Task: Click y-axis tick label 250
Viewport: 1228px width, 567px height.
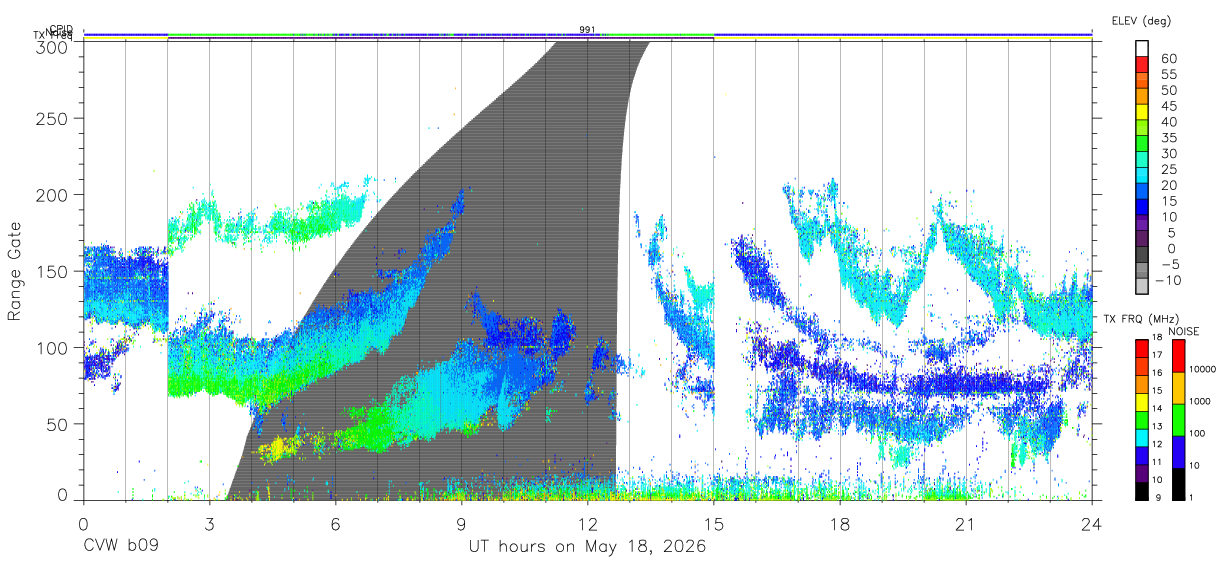Action: [x=53, y=118]
